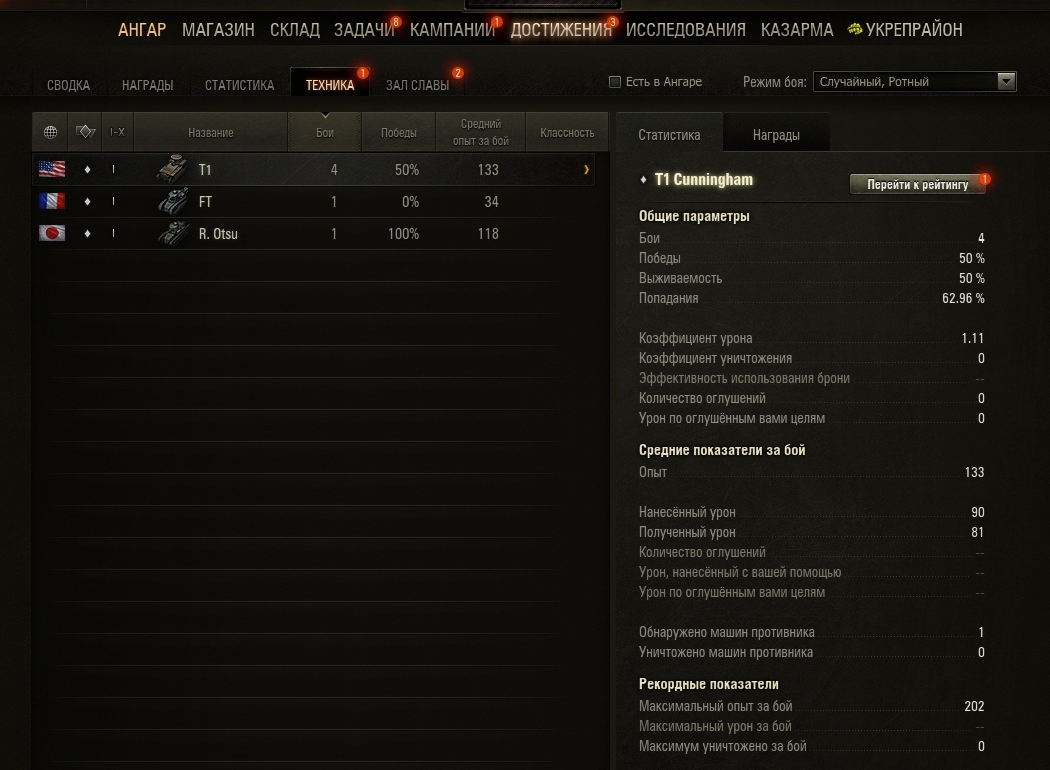Viewport: 1050px width, 770px height.
Task: Click the Укрепрайон stronghold icon
Action: click(x=855, y=29)
